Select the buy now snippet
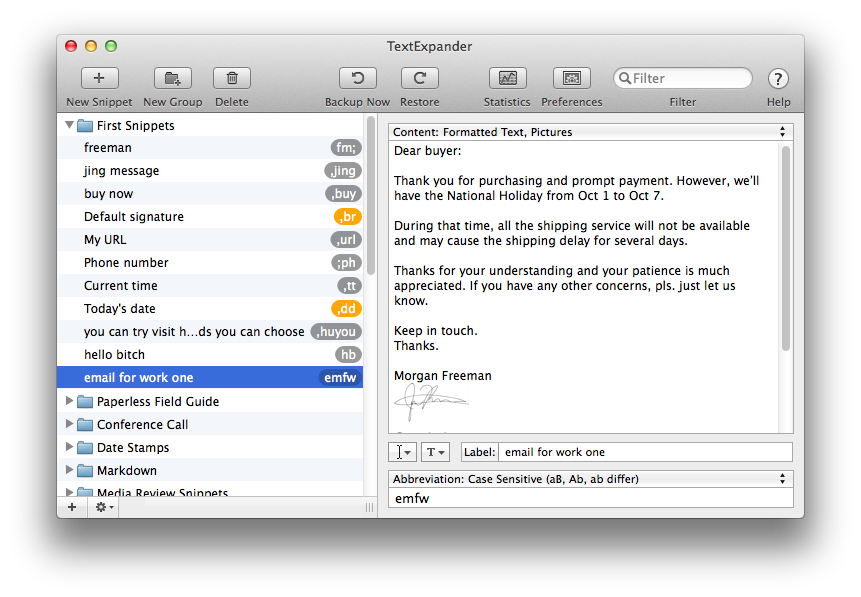Image resolution: width=861 pixels, height=597 pixels. [210, 194]
